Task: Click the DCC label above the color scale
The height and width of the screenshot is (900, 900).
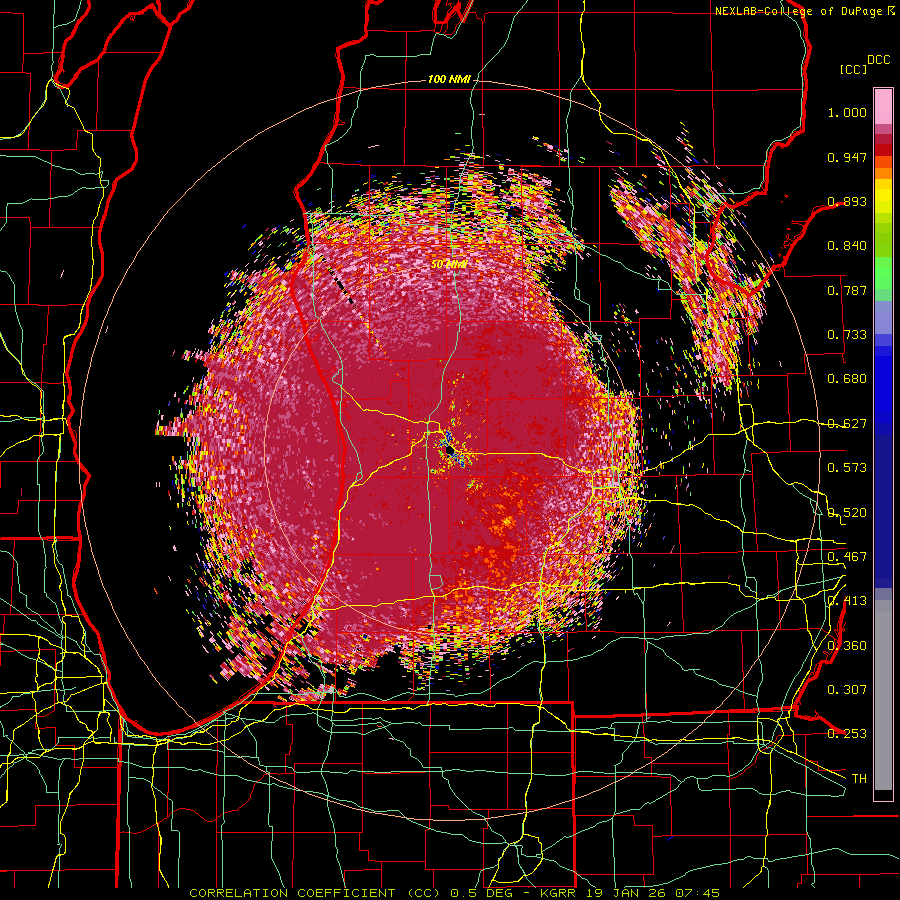Action: (x=878, y=60)
